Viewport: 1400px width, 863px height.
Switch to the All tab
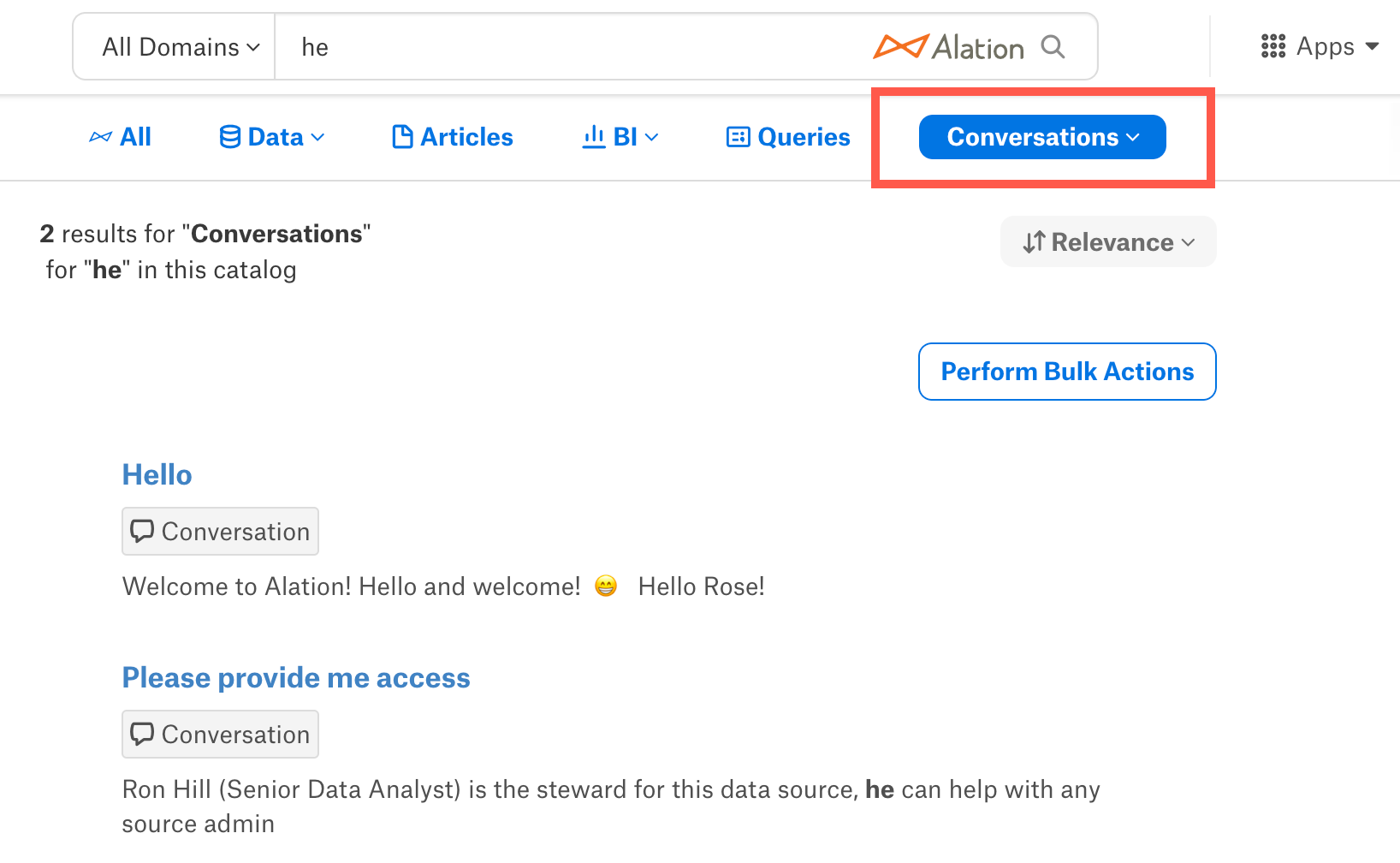pyautogui.click(x=121, y=137)
